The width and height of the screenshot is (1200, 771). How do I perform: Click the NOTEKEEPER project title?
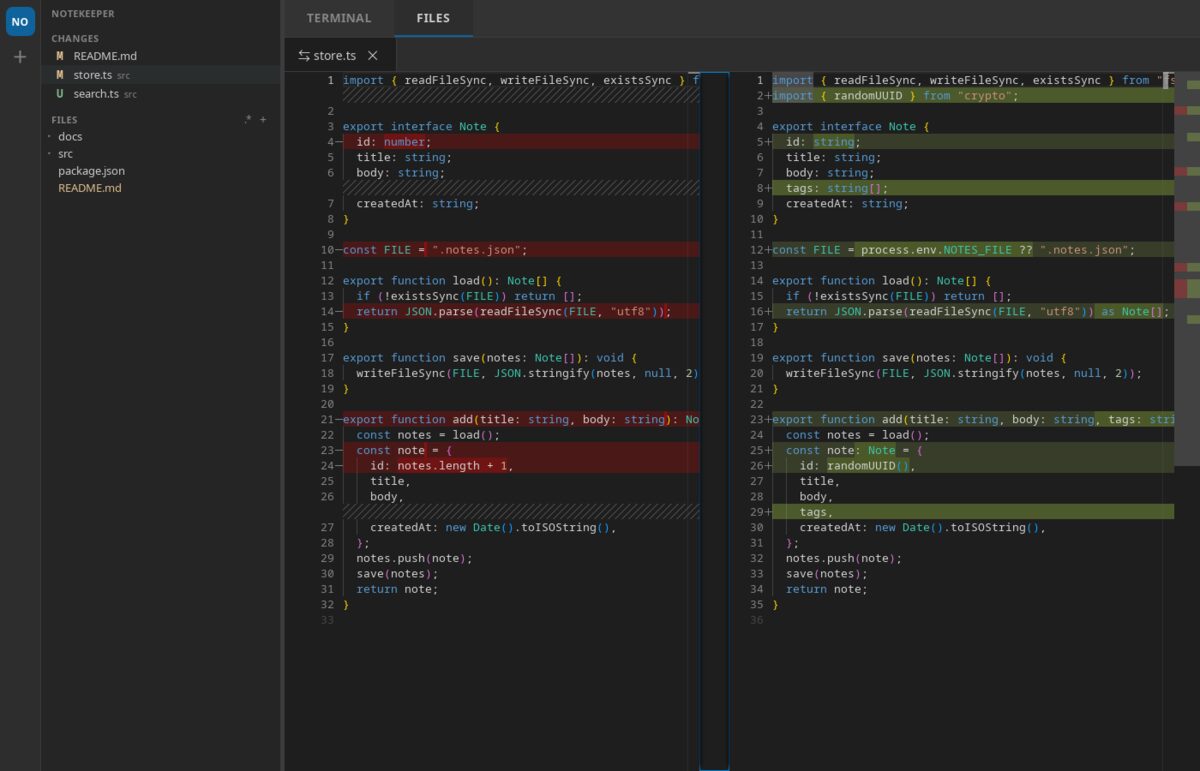[83, 14]
